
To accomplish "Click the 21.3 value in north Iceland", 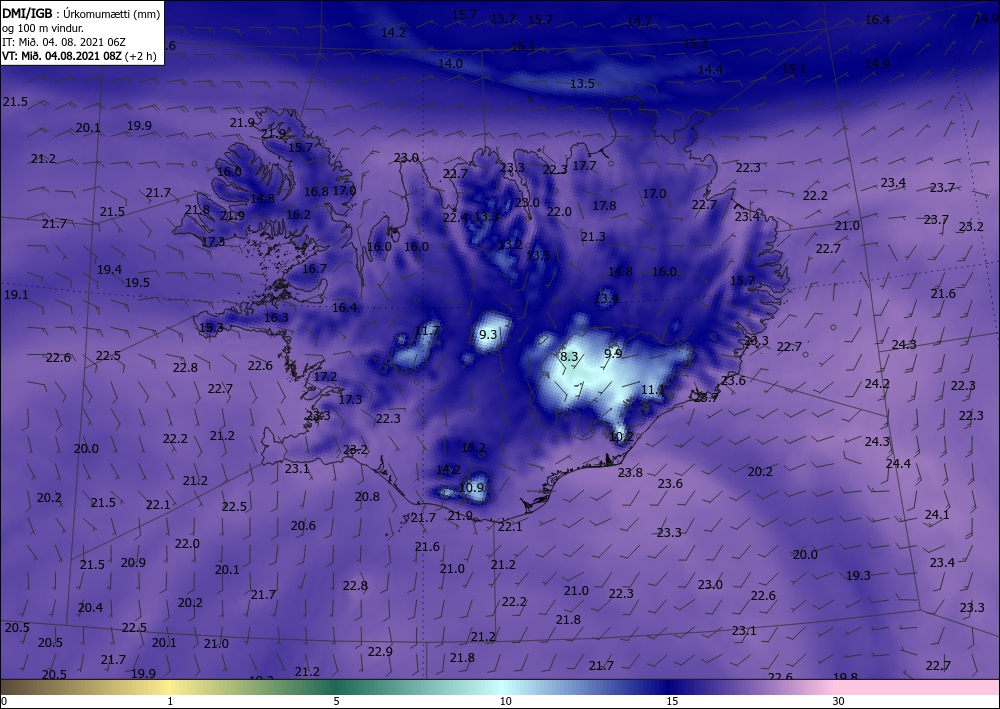I will tap(593, 237).
